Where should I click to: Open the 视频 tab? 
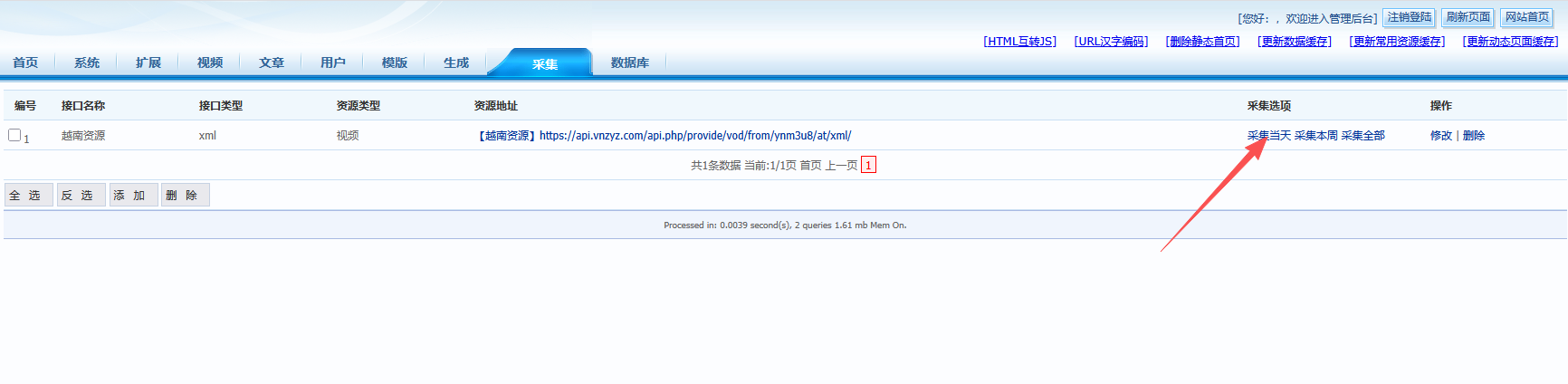pyautogui.click(x=210, y=62)
